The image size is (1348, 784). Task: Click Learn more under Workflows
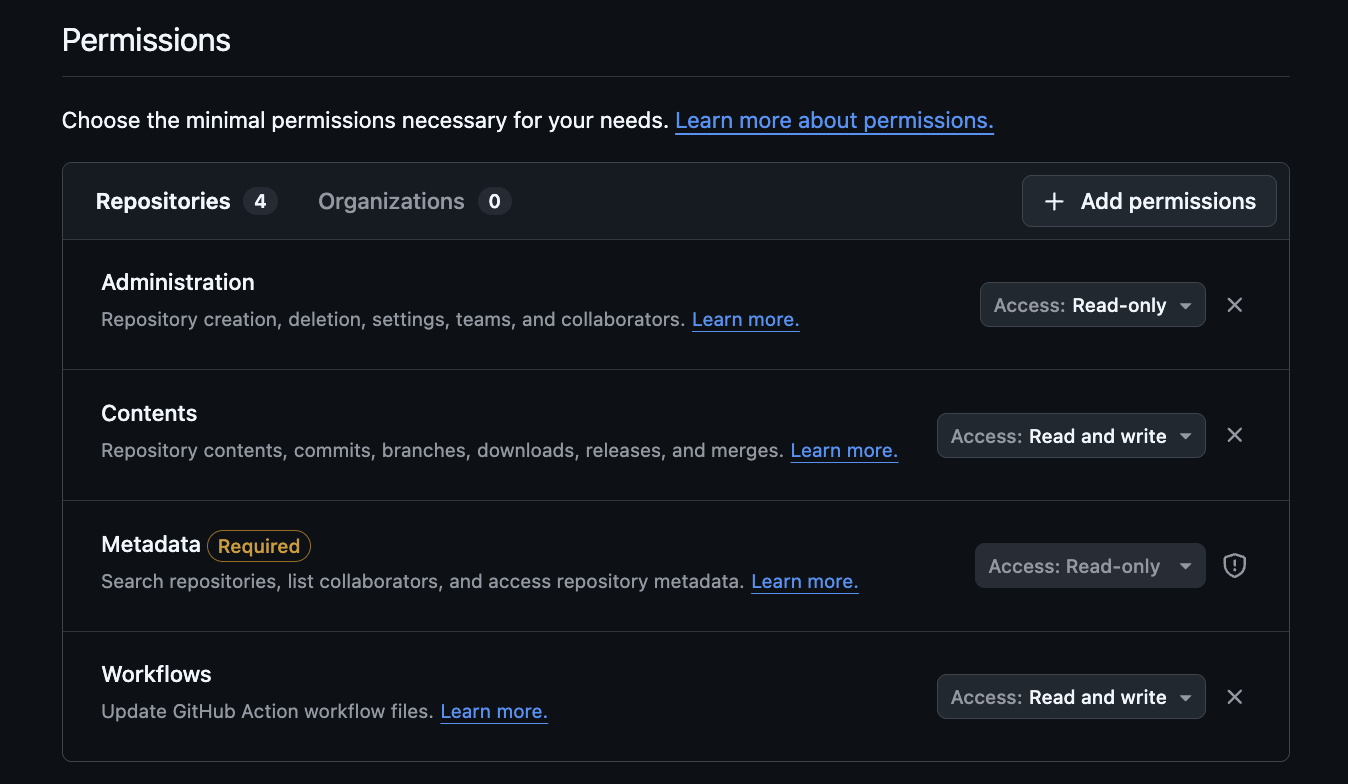pyautogui.click(x=493, y=711)
